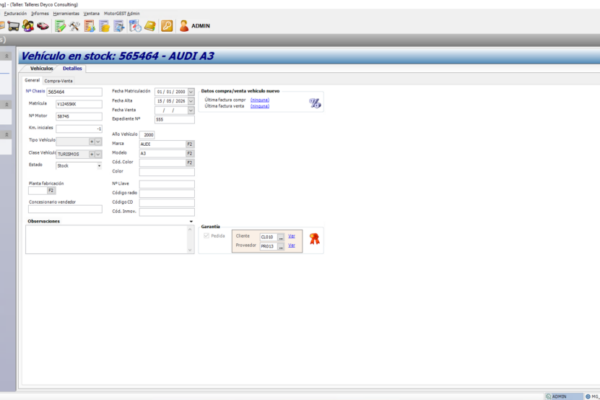The image size is (600, 400).
Task: Click the green checklist pencil icon
Action: (60, 26)
